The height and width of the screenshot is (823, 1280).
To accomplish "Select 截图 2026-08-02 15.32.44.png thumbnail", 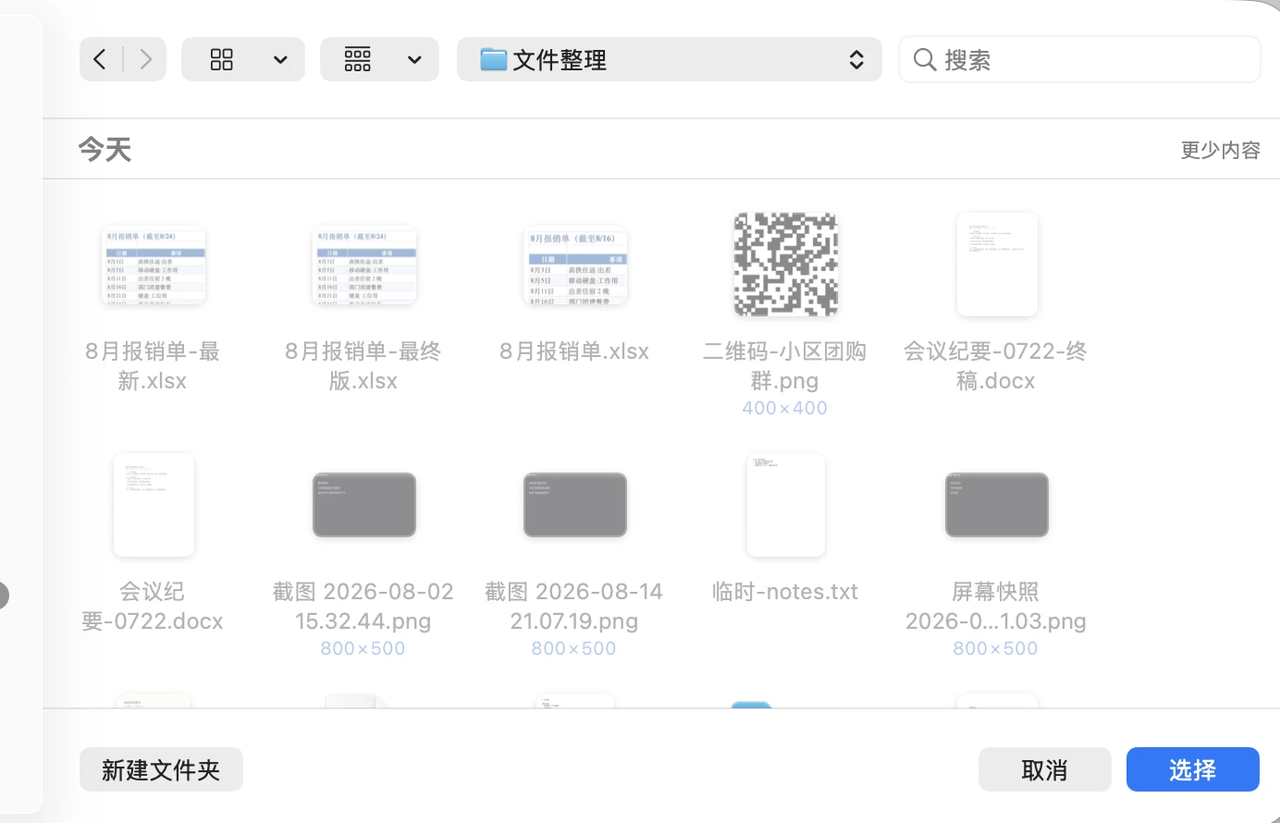I will coord(364,505).
